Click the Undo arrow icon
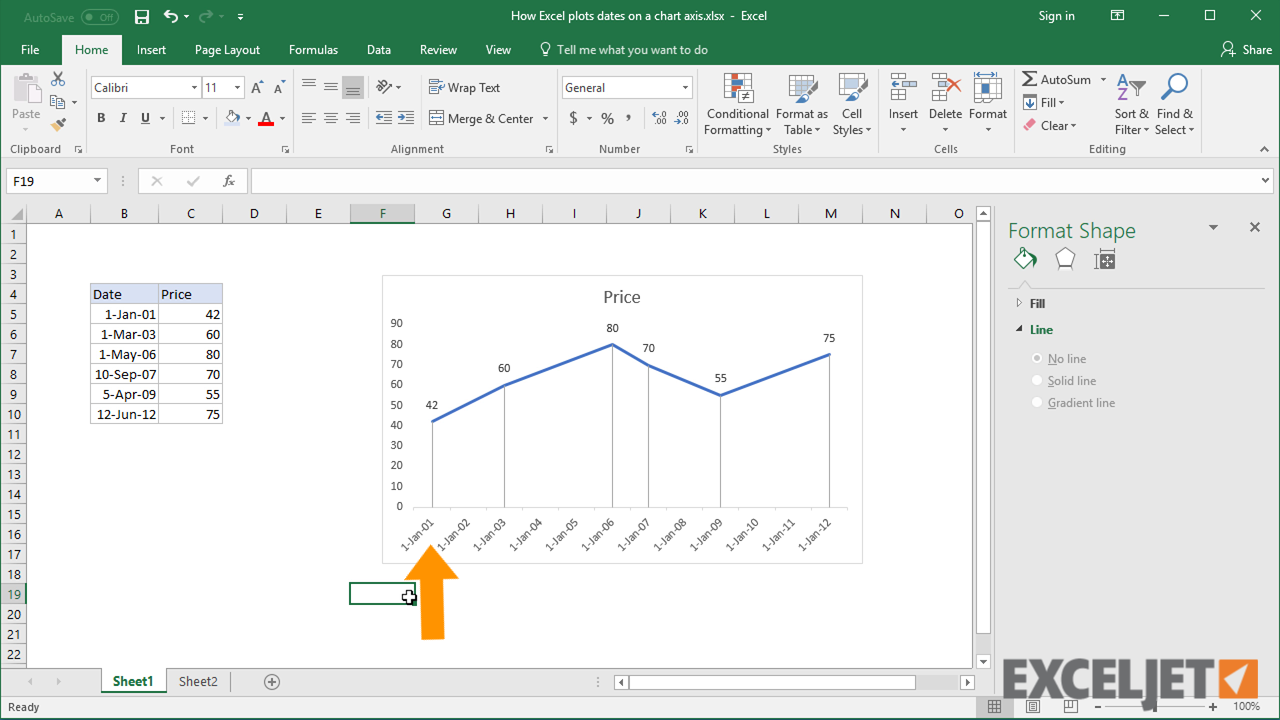The width and height of the screenshot is (1280, 720). click(171, 16)
